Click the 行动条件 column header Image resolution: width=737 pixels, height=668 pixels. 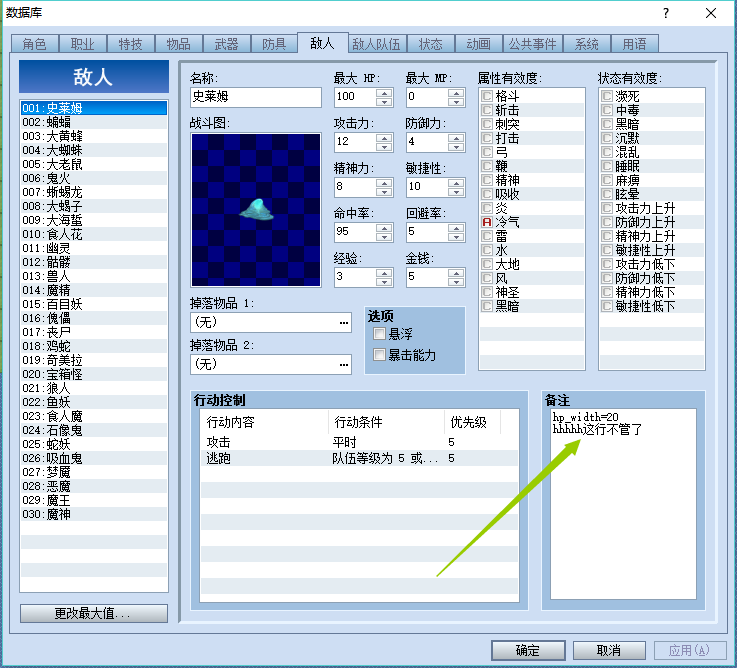click(x=386, y=422)
